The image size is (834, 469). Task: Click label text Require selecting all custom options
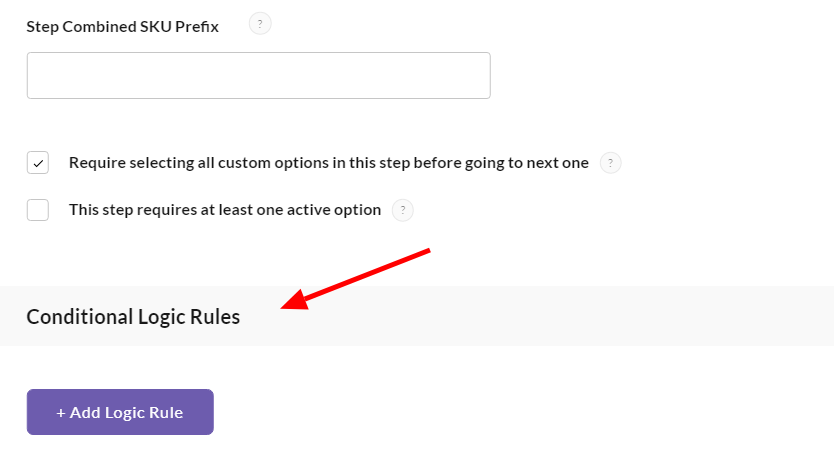tap(328, 163)
